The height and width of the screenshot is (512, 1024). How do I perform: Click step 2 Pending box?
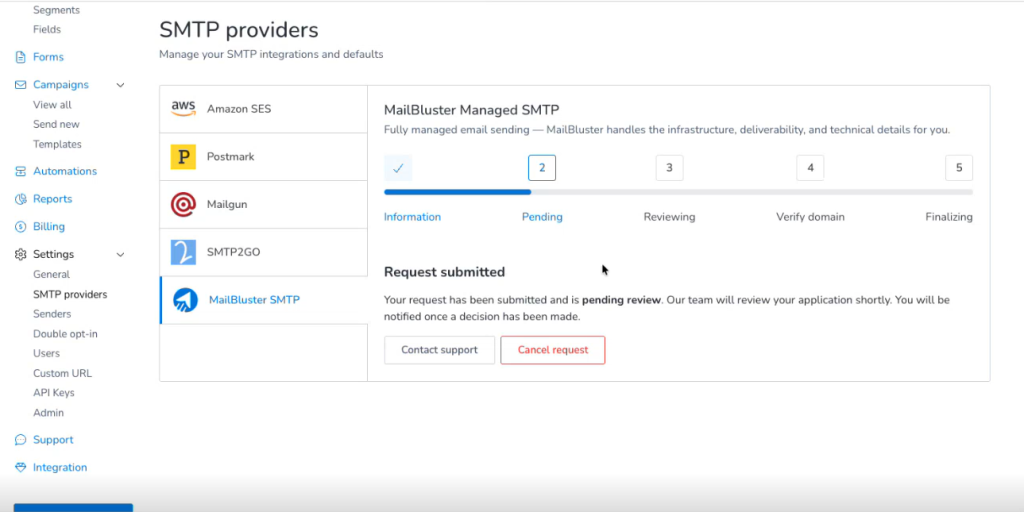[x=542, y=168]
